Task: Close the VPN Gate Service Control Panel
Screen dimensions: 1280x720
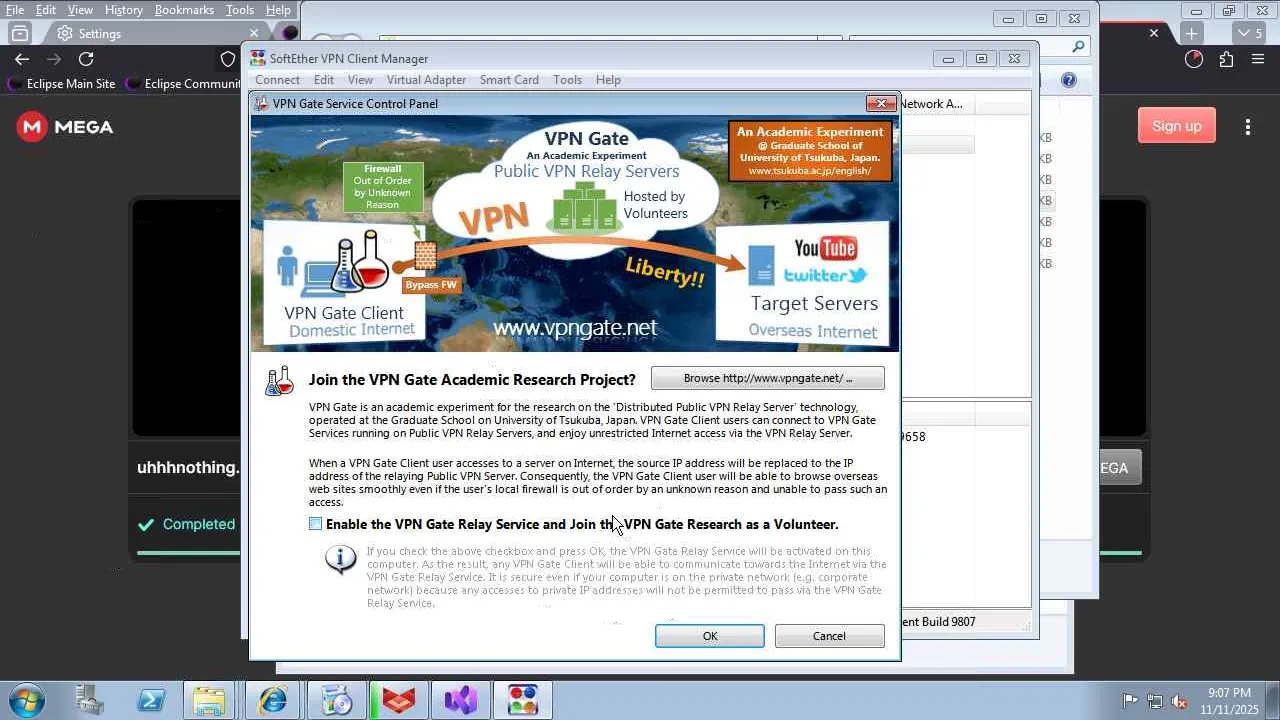Action: pos(881,103)
